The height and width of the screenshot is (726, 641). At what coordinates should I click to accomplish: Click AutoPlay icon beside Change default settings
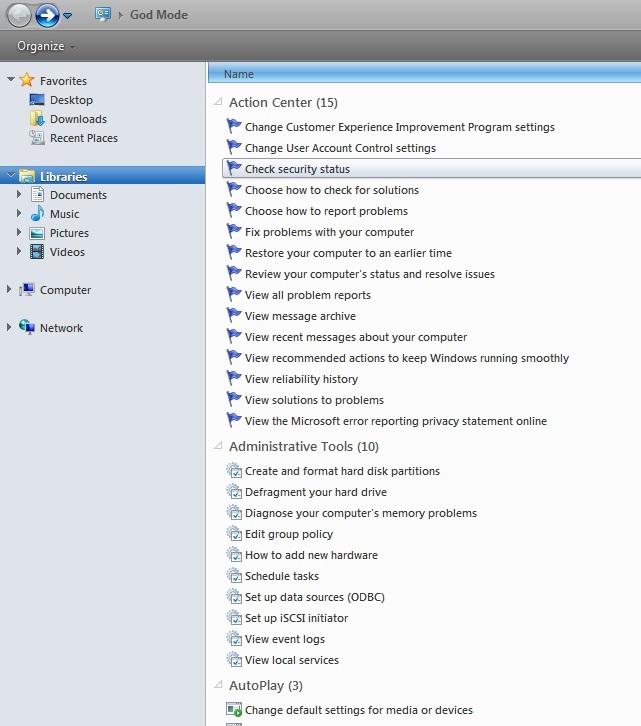tap(234, 709)
